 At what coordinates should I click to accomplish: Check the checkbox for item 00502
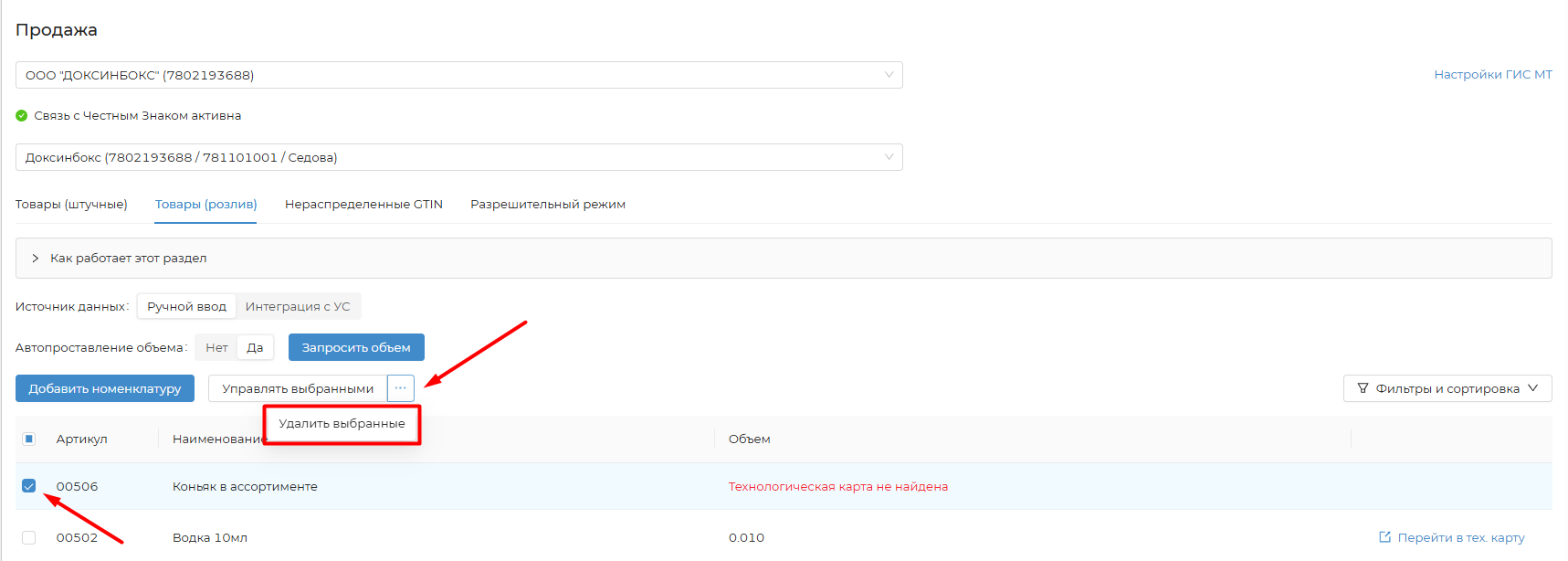pyautogui.click(x=29, y=537)
